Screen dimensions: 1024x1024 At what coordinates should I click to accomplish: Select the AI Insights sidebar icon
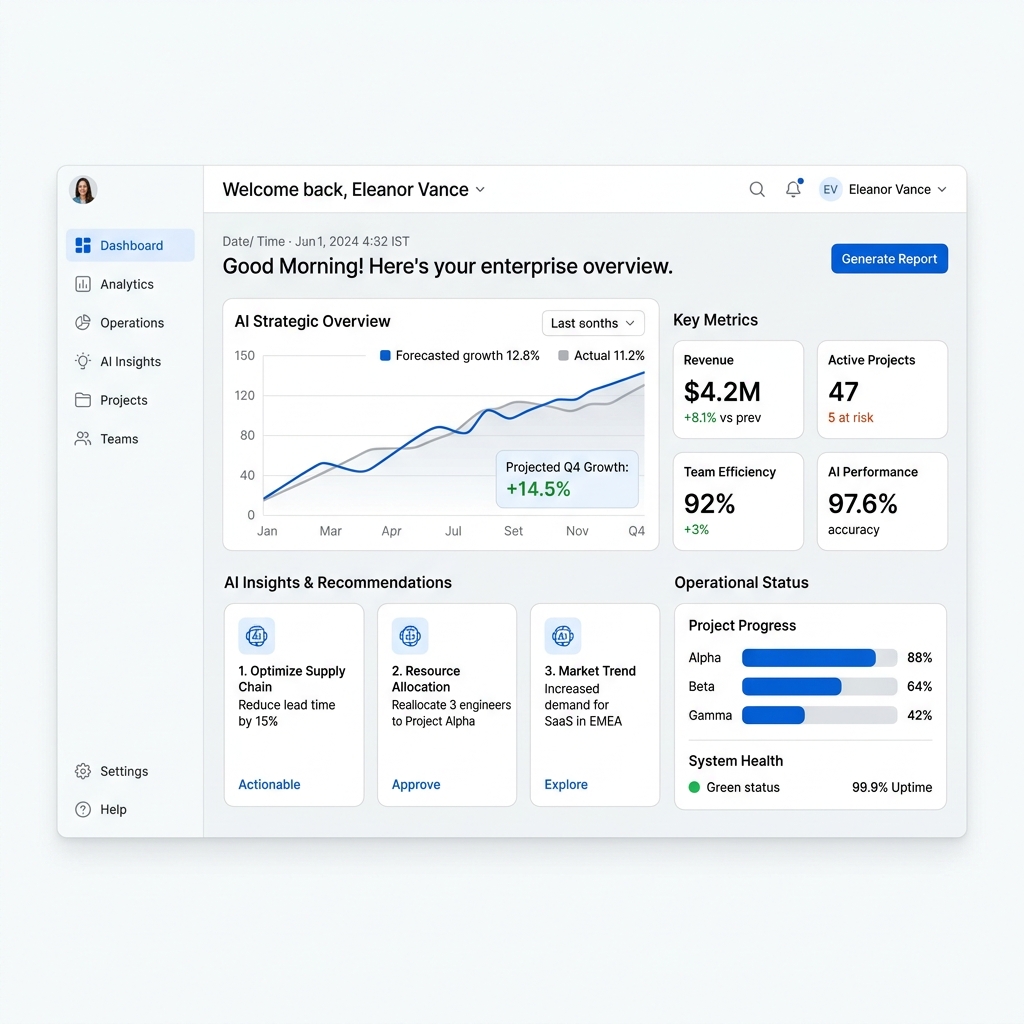click(x=85, y=361)
